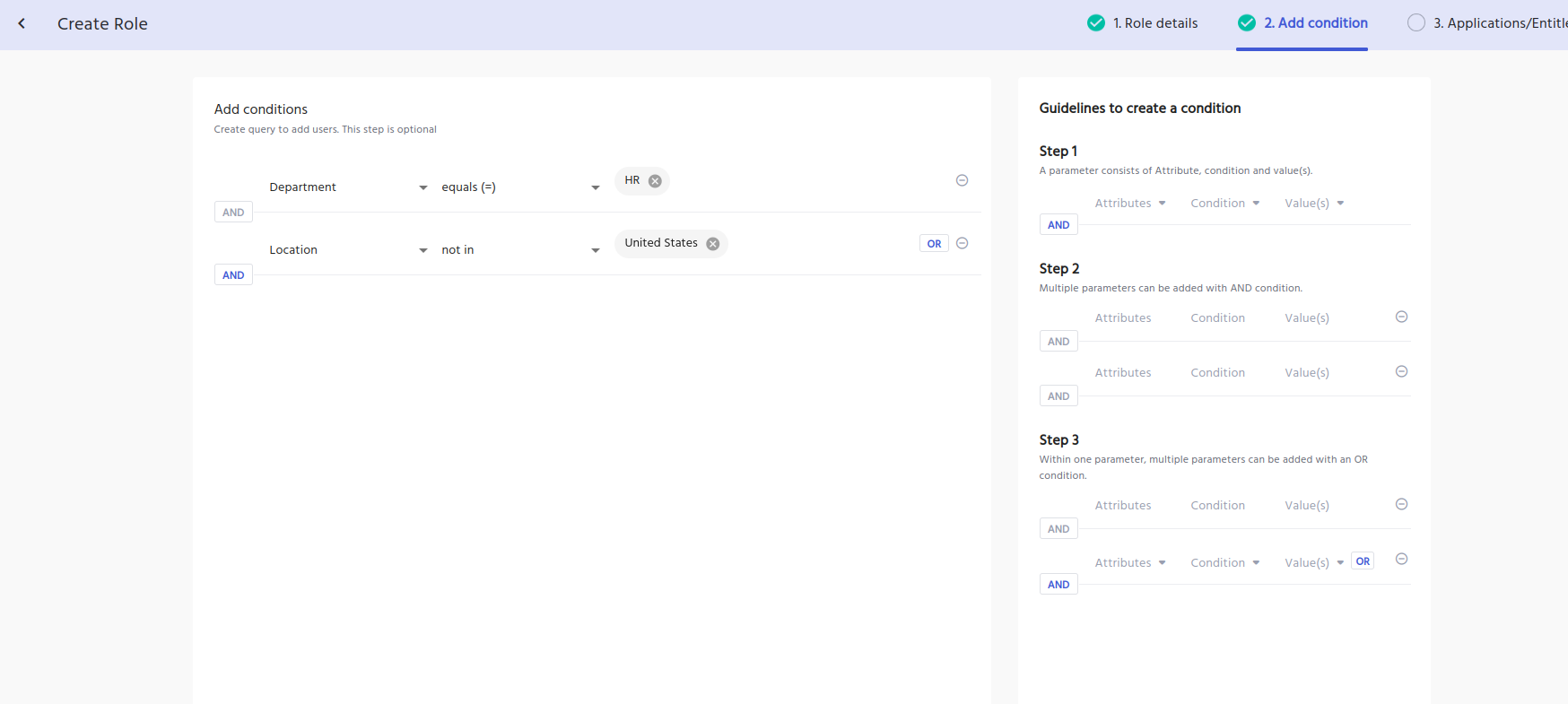This screenshot has width=1568, height=704.
Task: Remove the HR value chip
Action: (655, 181)
